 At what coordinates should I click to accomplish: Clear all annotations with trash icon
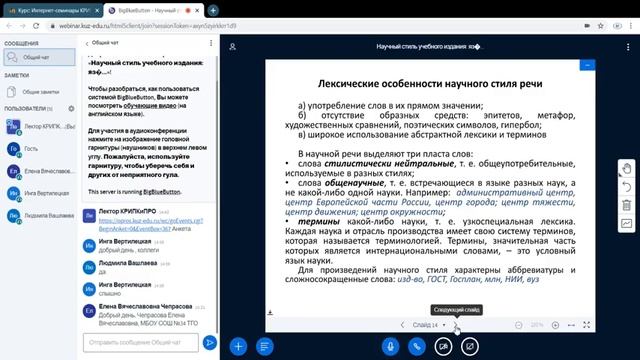(627, 205)
